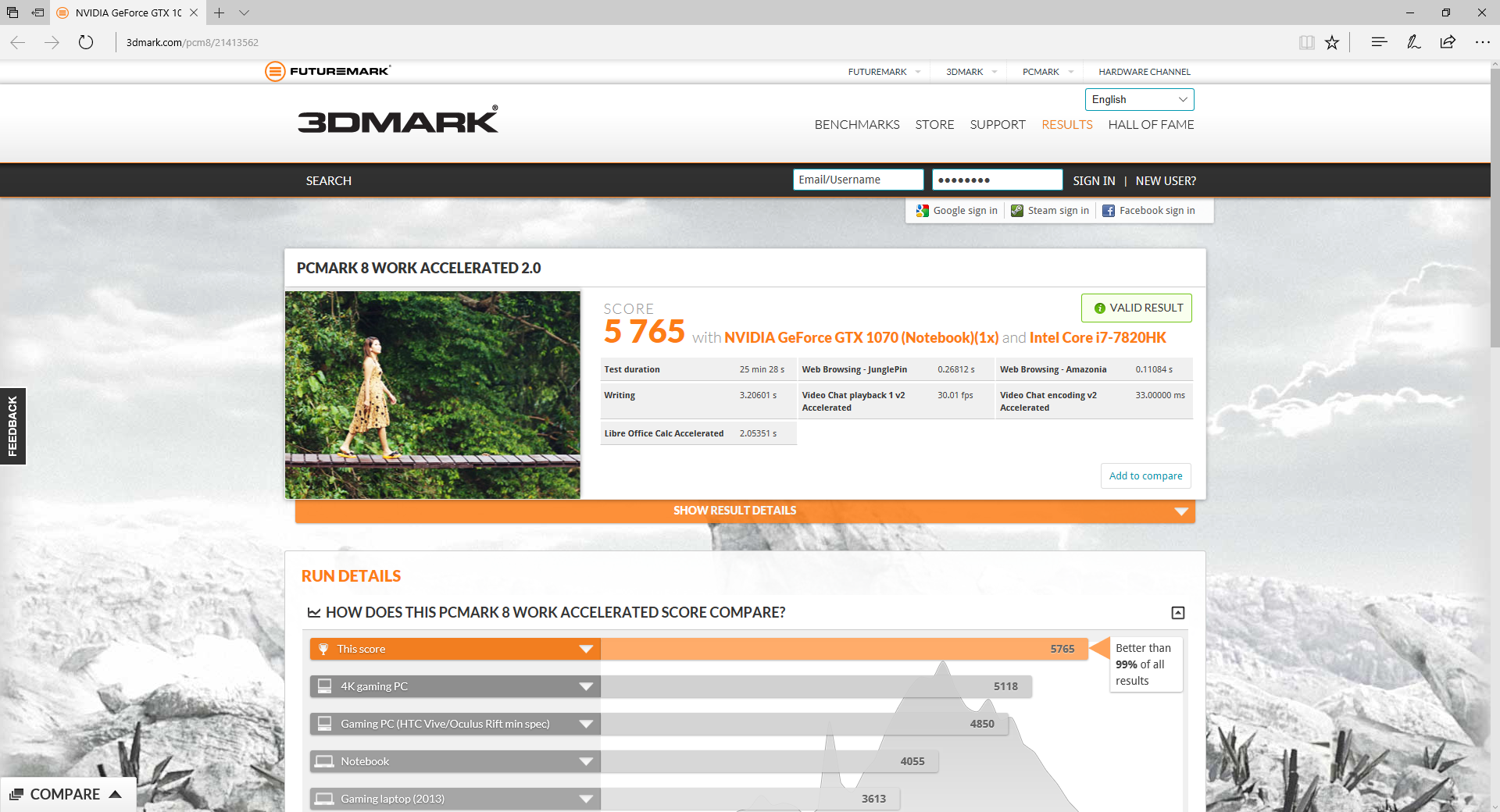Click the Gaming laptop (2013) icon

click(323, 799)
